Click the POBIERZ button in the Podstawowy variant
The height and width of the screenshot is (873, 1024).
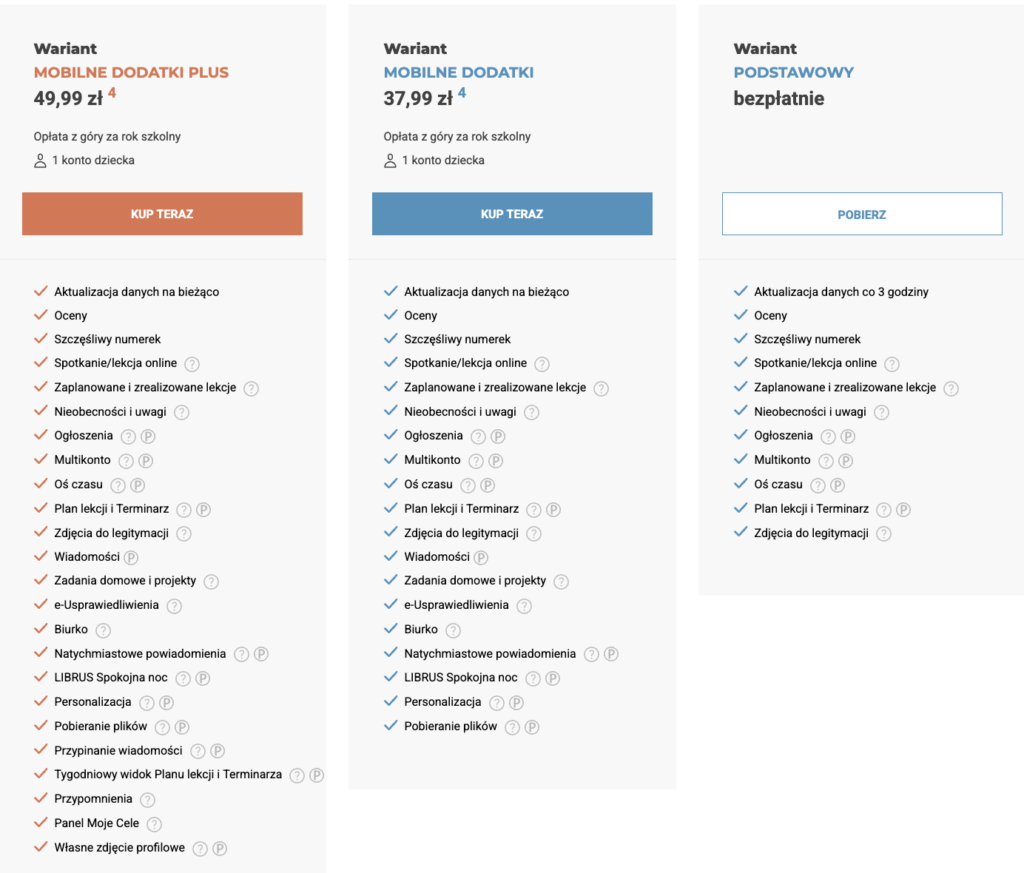click(862, 214)
